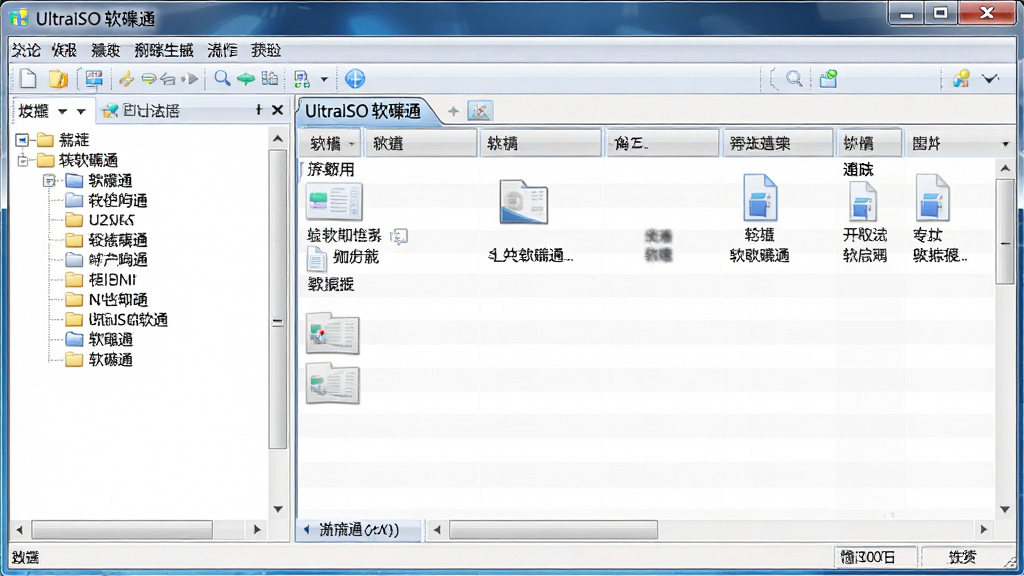
Task: Click the blank page New icon in toolbar
Action: tap(27, 79)
